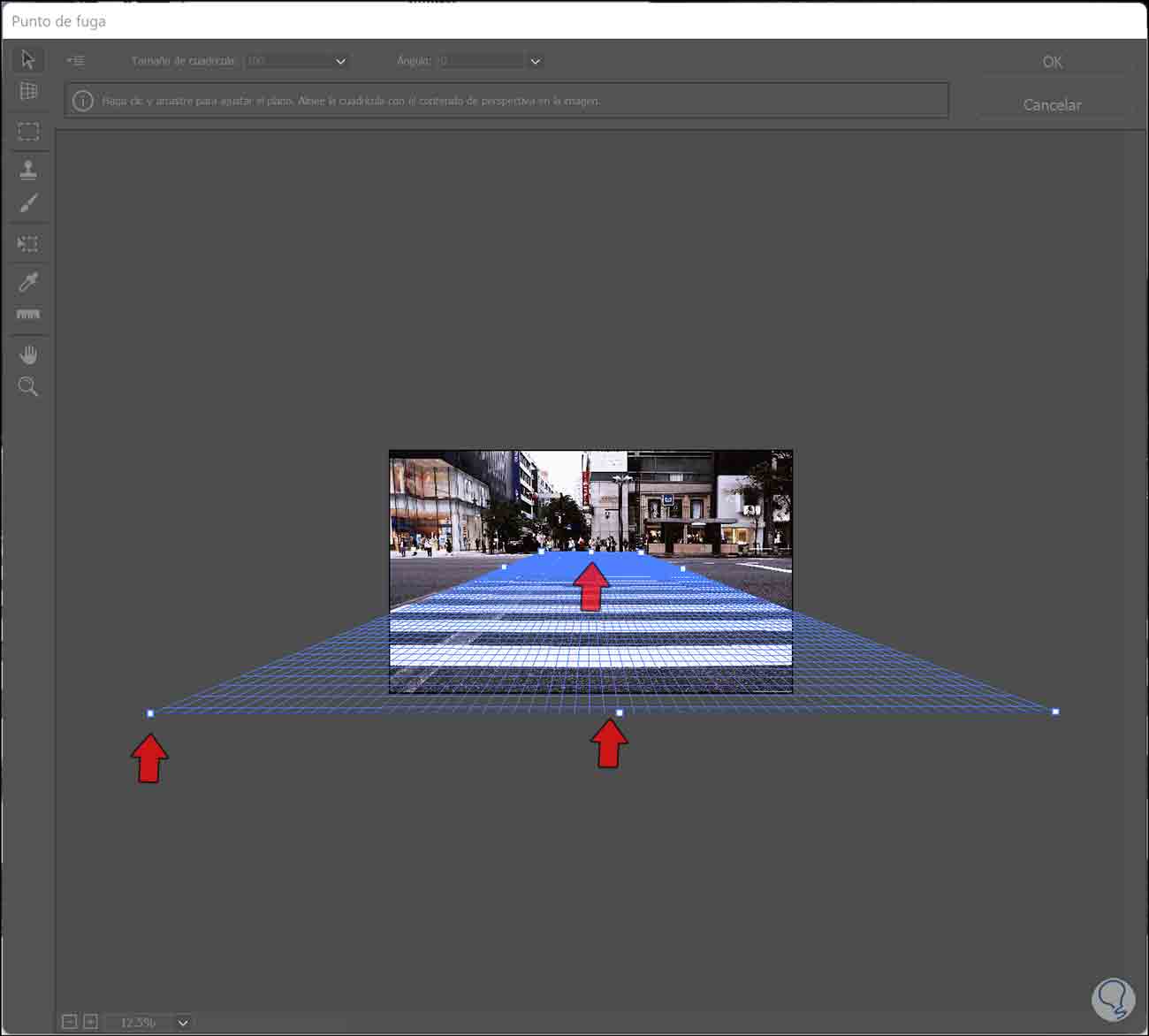Screen dimensions: 1149x1036
Task: Click the plane's bottom-left corner handle
Action: pyautogui.click(x=150, y=712)
